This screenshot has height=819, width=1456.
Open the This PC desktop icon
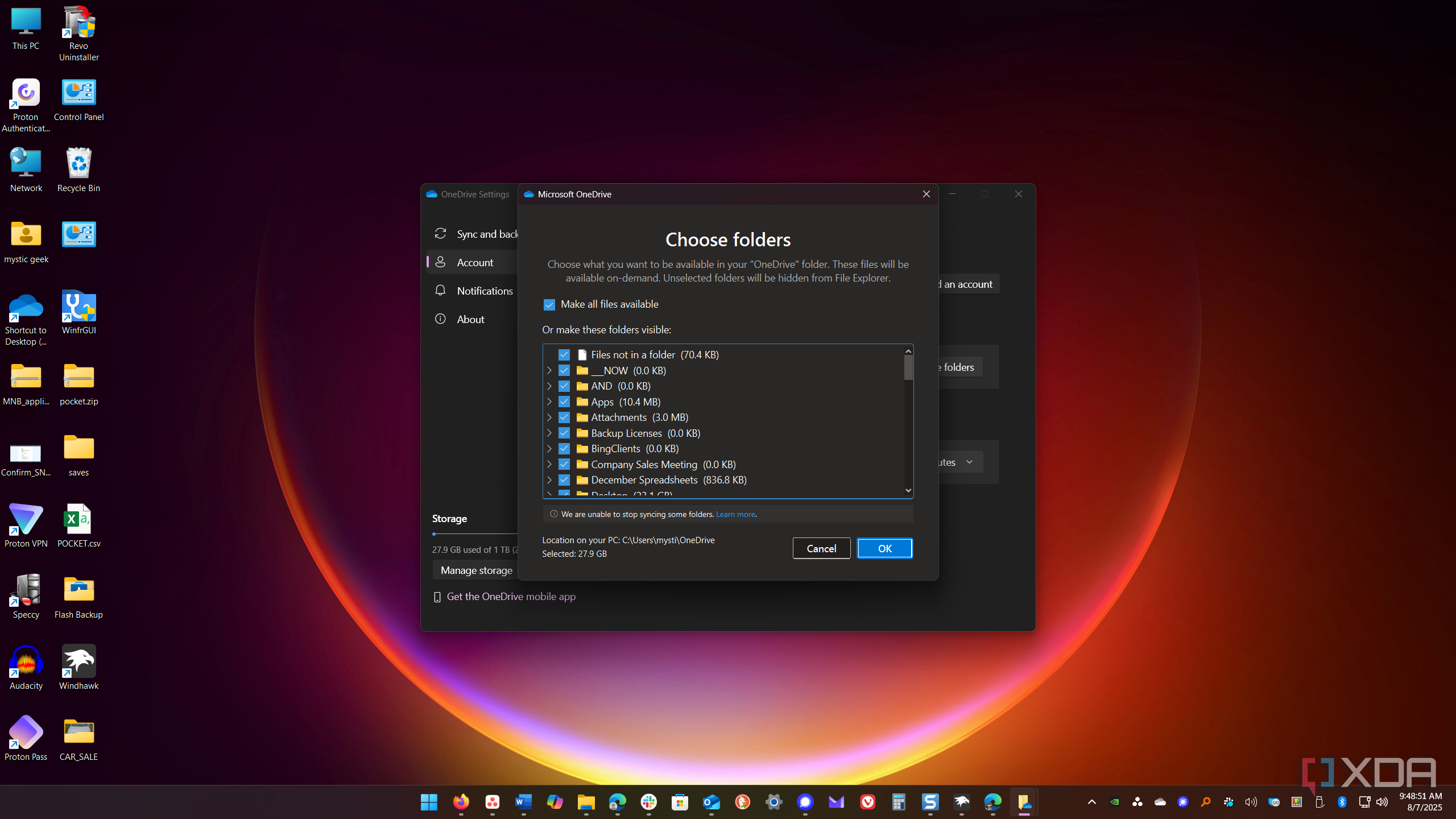point(26,28)
